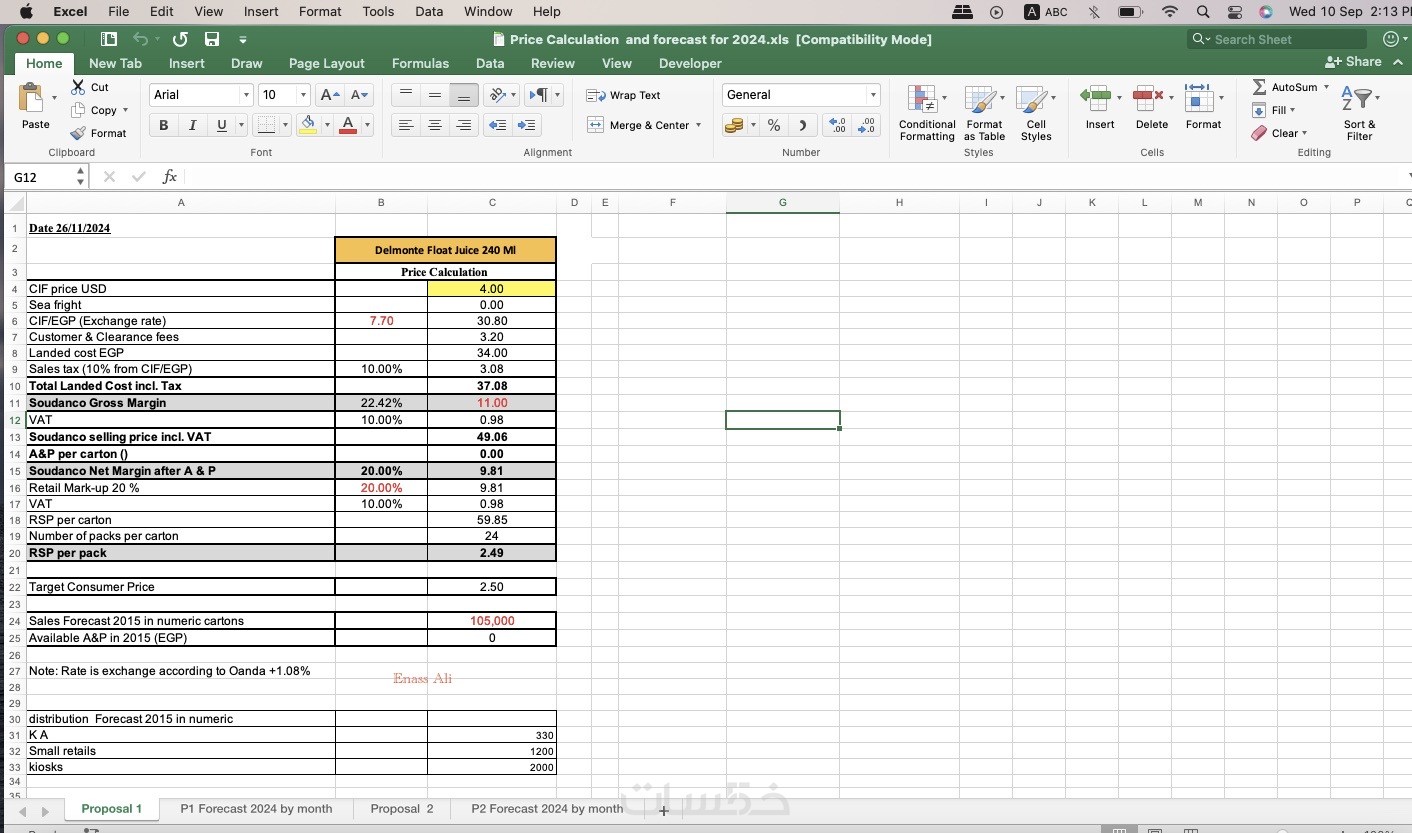Switch to the Proposal 2 sheet tab

(x=402, y=809)
